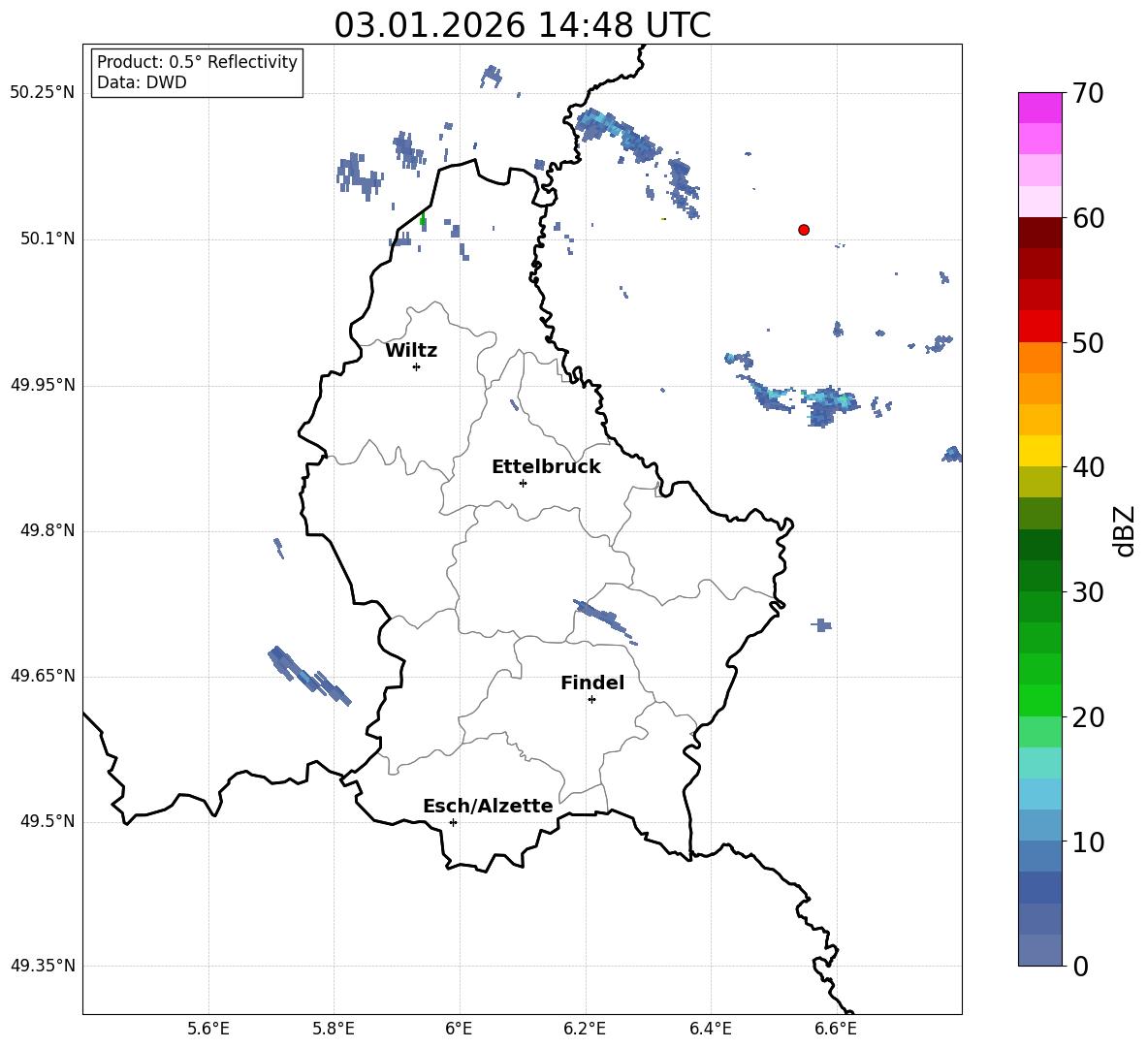Click the Product: 0.5° Reflectivity text
This screenshot has height=1048, width=1148.
[x=197, y=61]
